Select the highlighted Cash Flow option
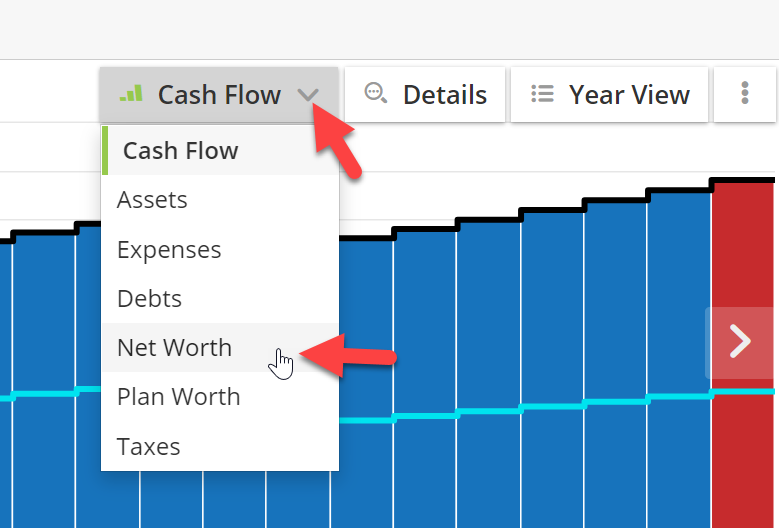Image resolution: width=779 pixels, height=528 pixels. click(x=180, y=151)
